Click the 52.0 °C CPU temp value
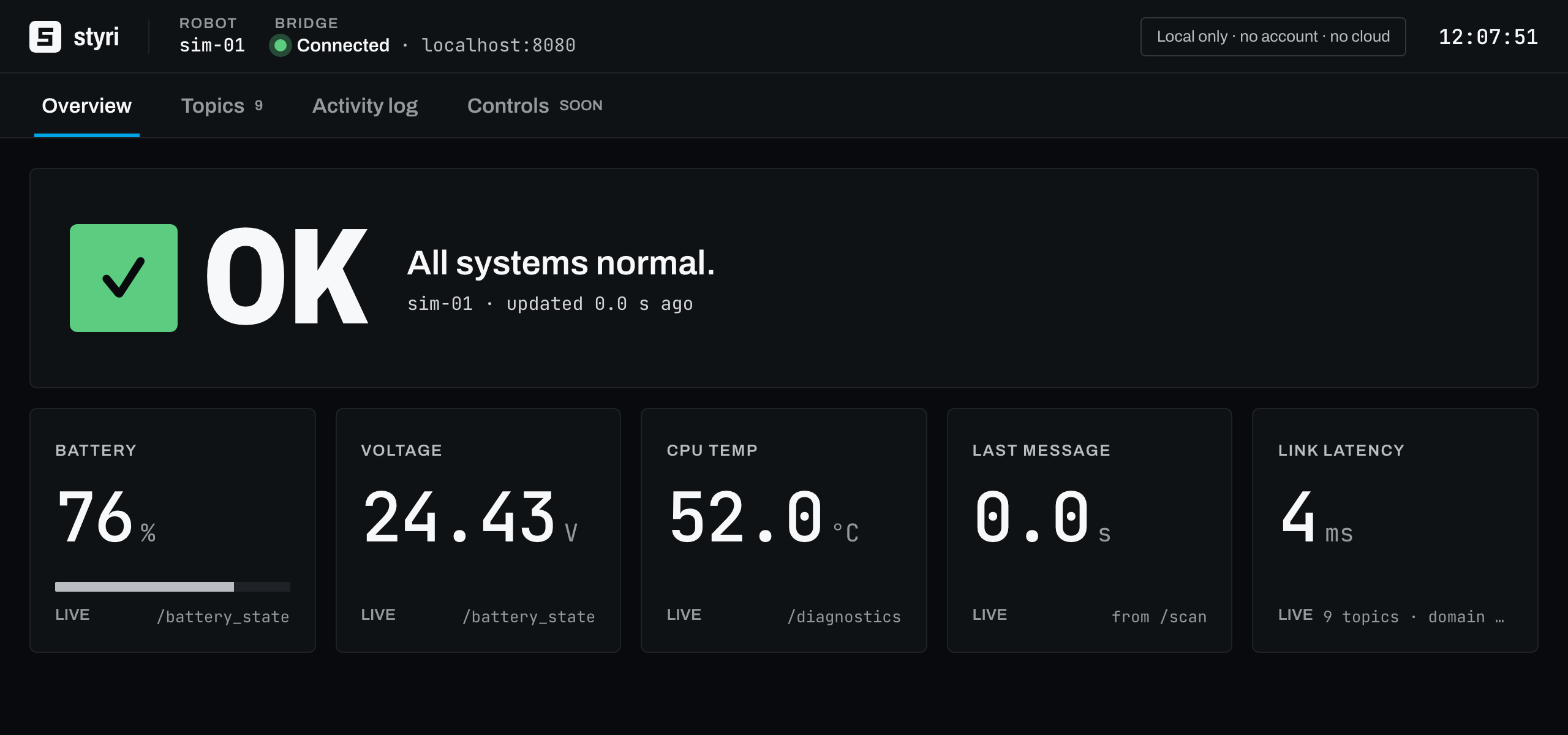The width and height of the screenshot is (1568, 735). point(764,518)
